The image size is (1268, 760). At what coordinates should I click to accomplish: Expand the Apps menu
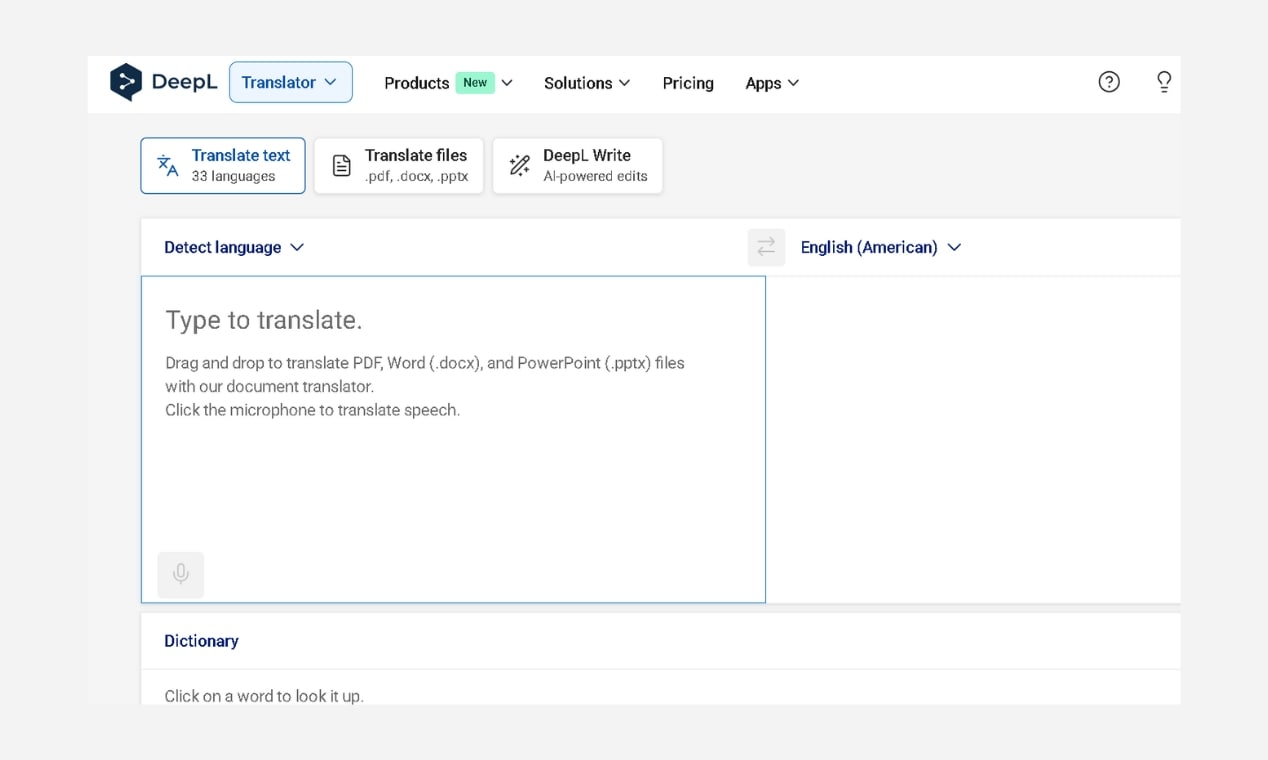[772, 83]
